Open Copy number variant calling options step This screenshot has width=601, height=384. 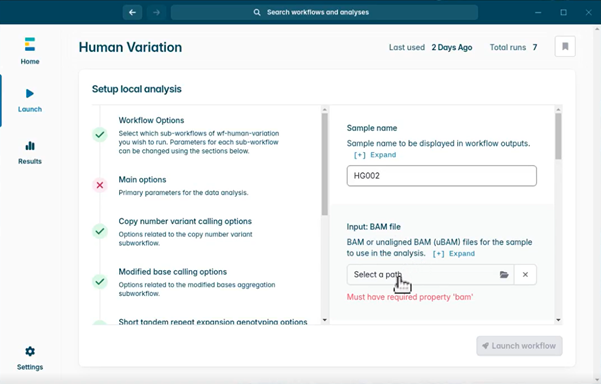[185, 231]
